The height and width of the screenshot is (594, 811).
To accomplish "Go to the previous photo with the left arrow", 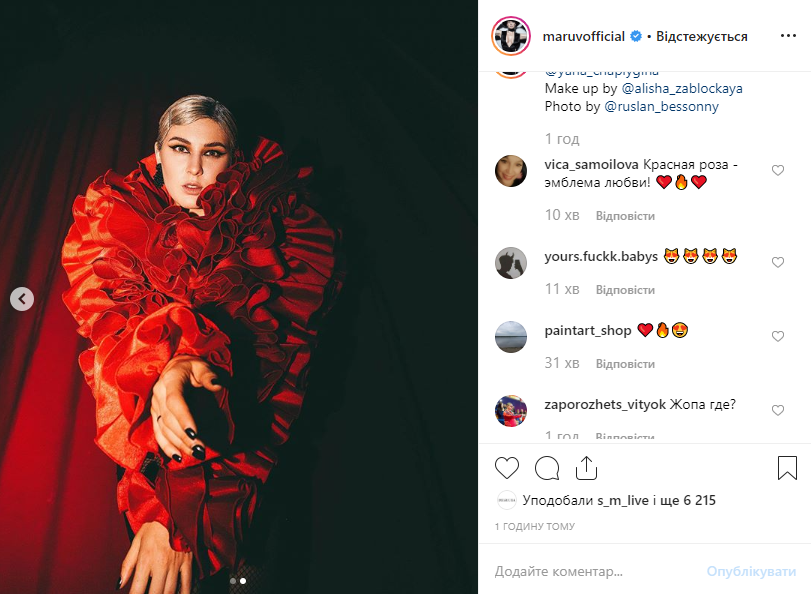I will point(22,299).
